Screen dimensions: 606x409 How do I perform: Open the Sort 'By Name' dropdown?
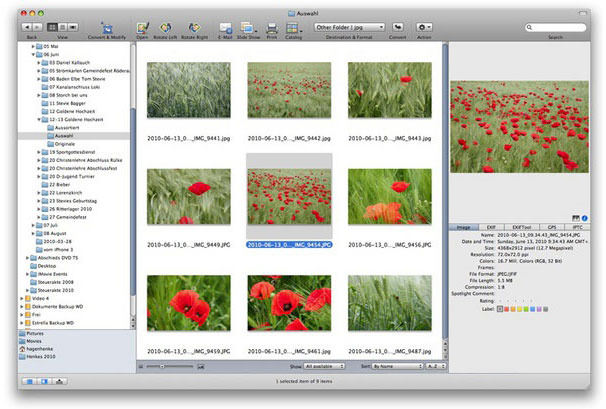click(399, 367)
